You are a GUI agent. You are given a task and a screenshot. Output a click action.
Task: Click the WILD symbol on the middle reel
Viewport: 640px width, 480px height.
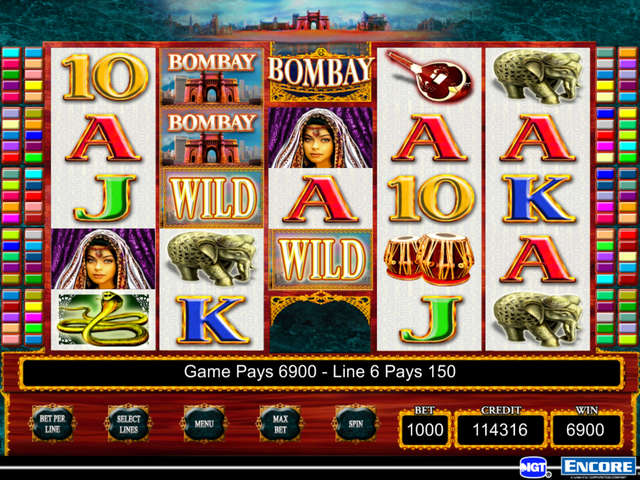pyautogui.click(x=321, y=260)
